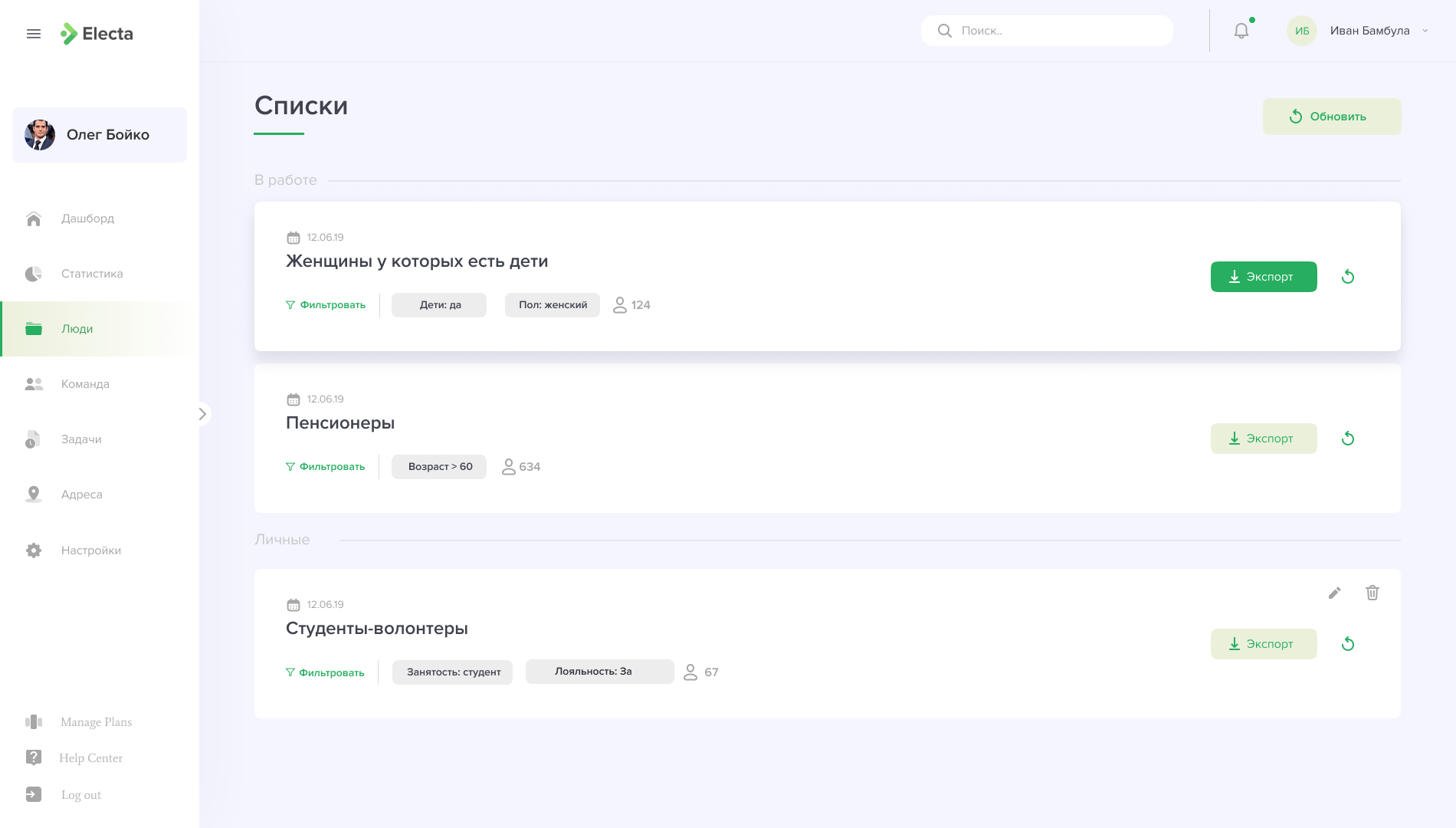Click Олег Бойко profile card
This screenshot has height=828, width=1456.
point(100,135)
